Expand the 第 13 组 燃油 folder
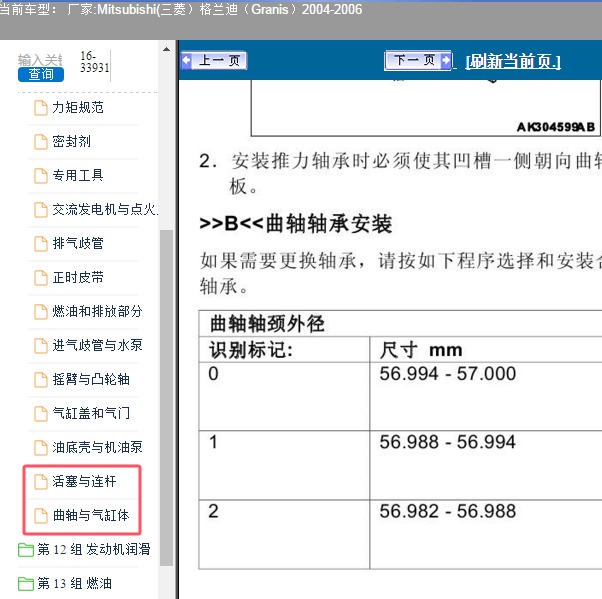Image resolution: width=602 pixels, height=599 pixels. click(74, 583)
